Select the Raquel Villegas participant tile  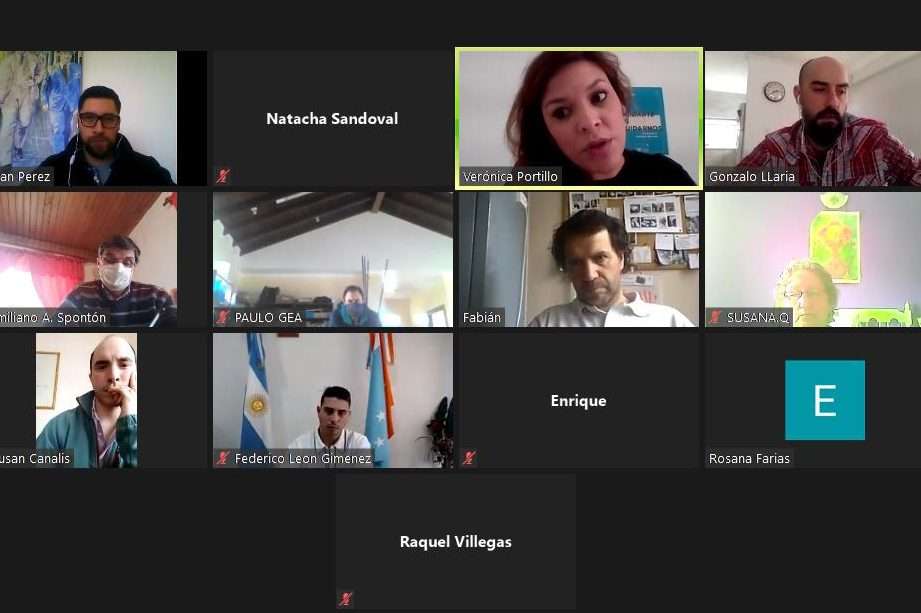click(x=456, y=542)
